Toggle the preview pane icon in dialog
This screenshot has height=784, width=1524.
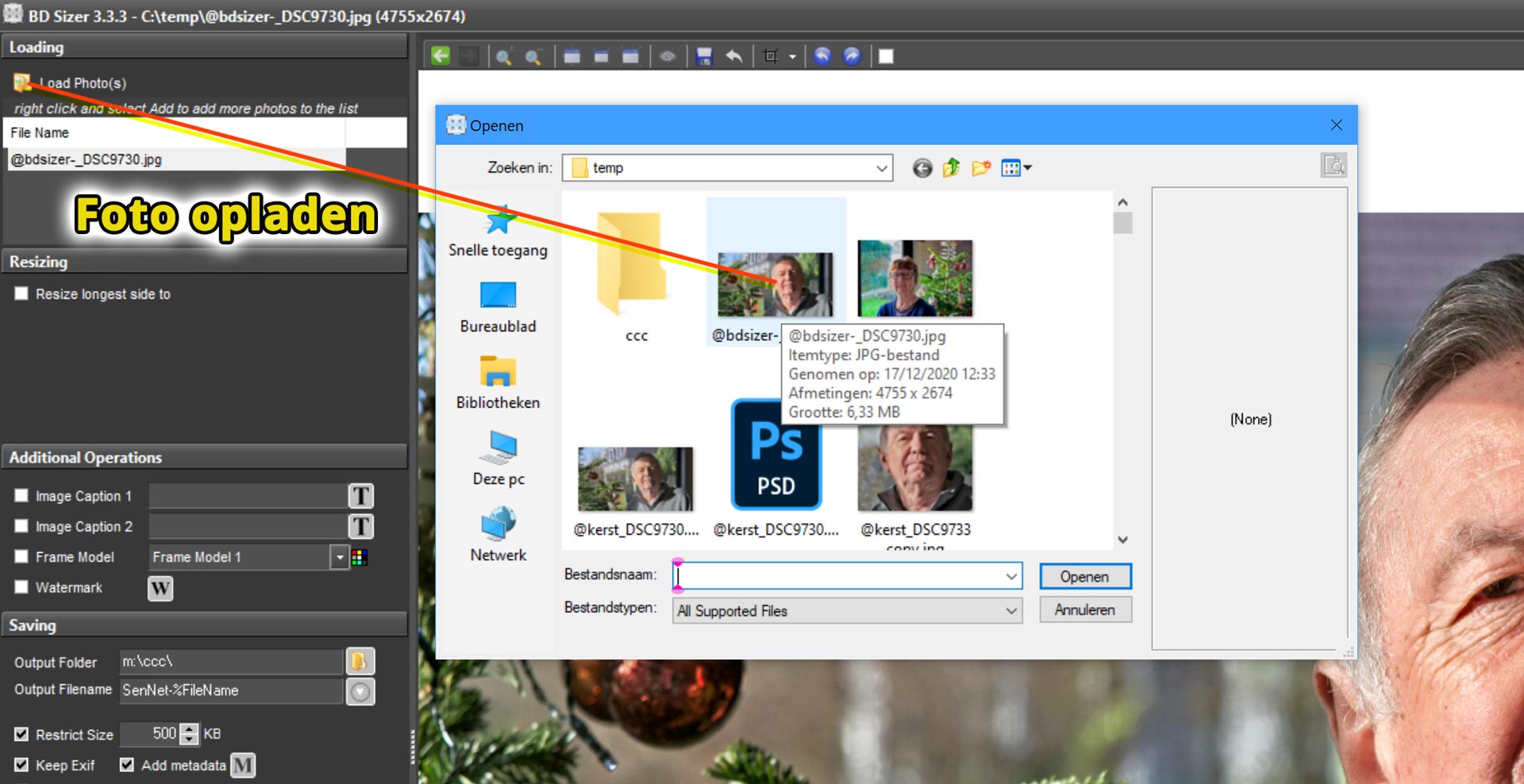[1333, 165]
